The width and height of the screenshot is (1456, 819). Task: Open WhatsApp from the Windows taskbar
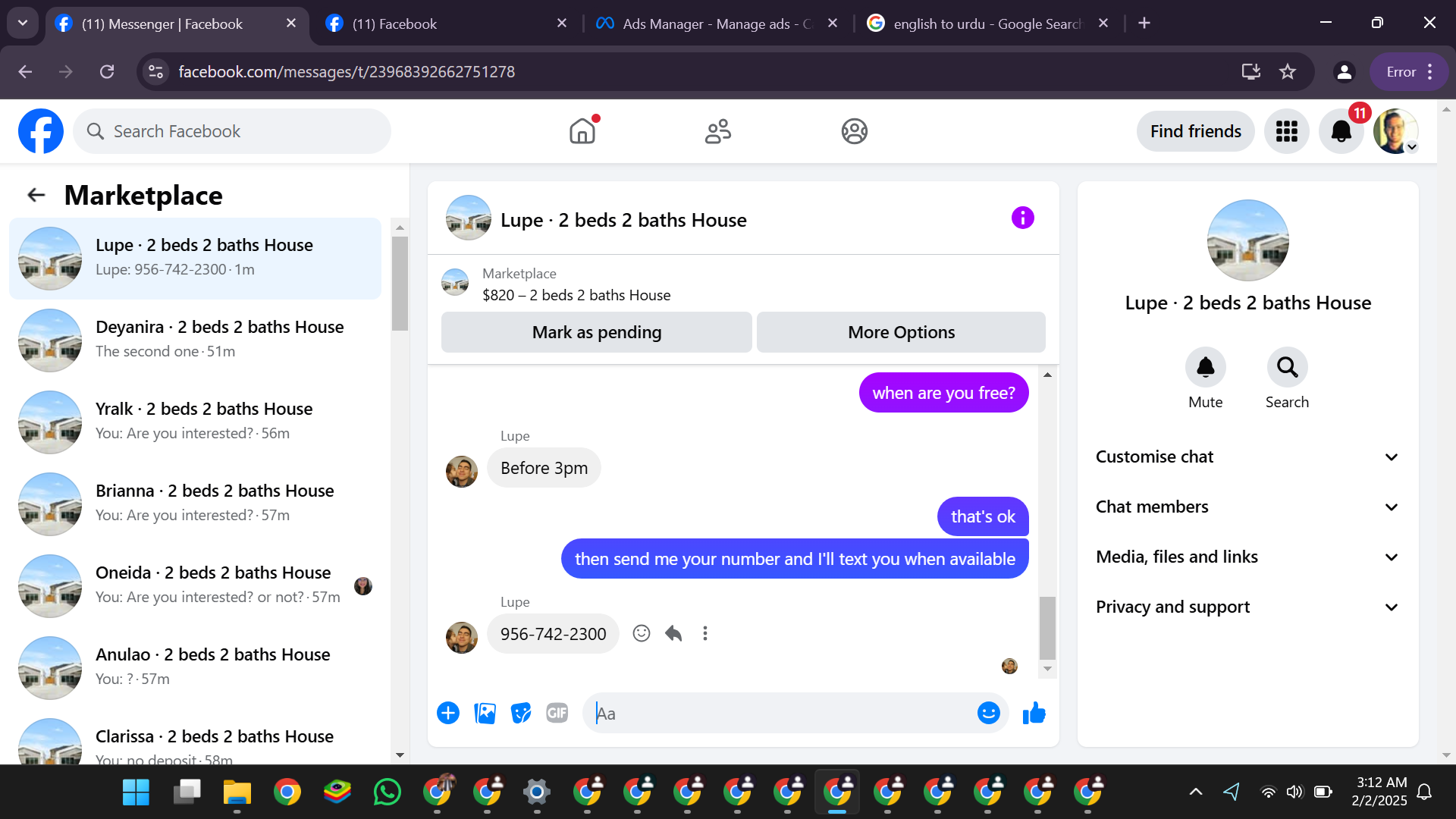coord(388,792)
